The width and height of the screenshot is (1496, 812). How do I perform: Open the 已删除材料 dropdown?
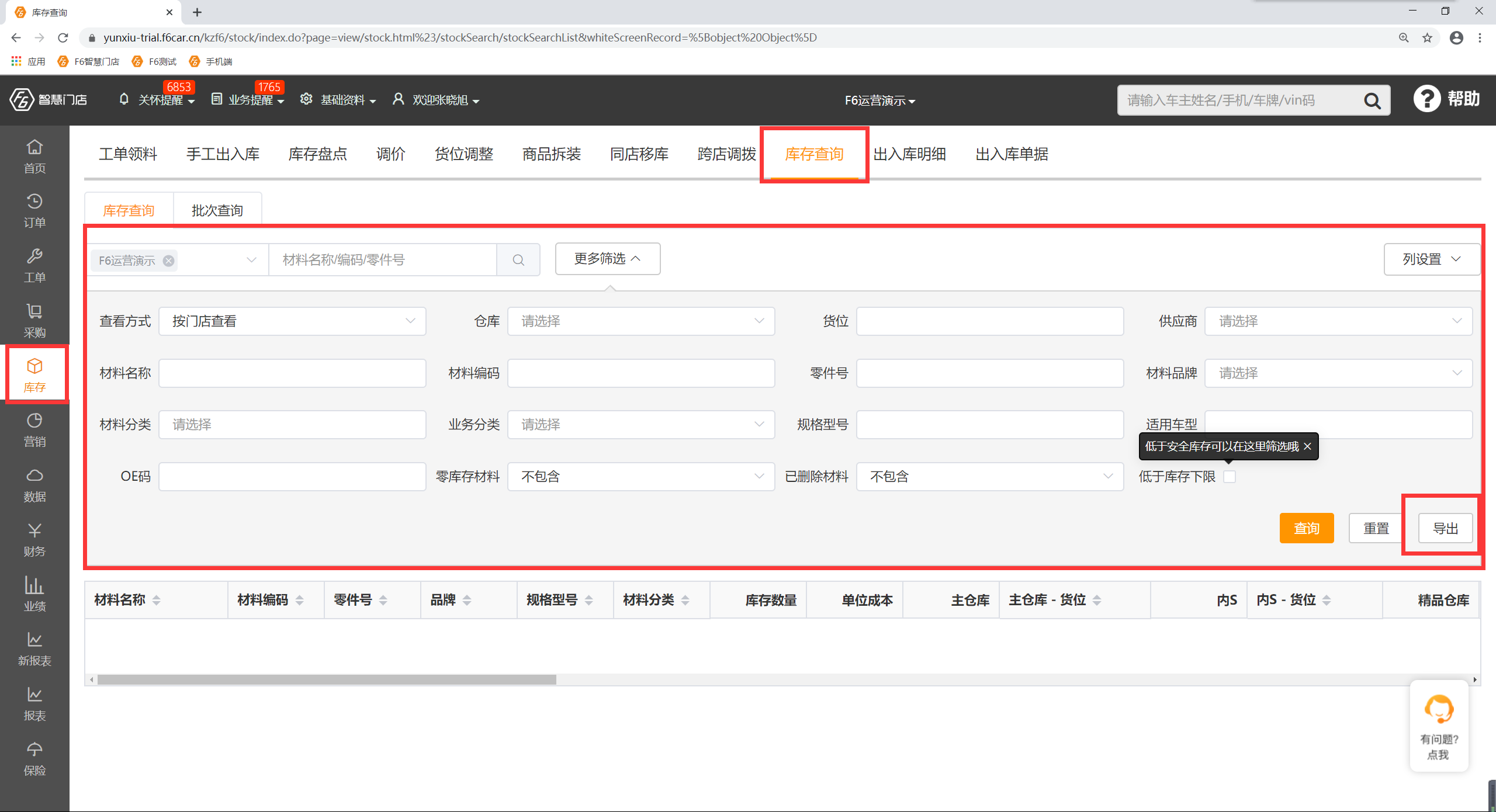click(990, 477)
